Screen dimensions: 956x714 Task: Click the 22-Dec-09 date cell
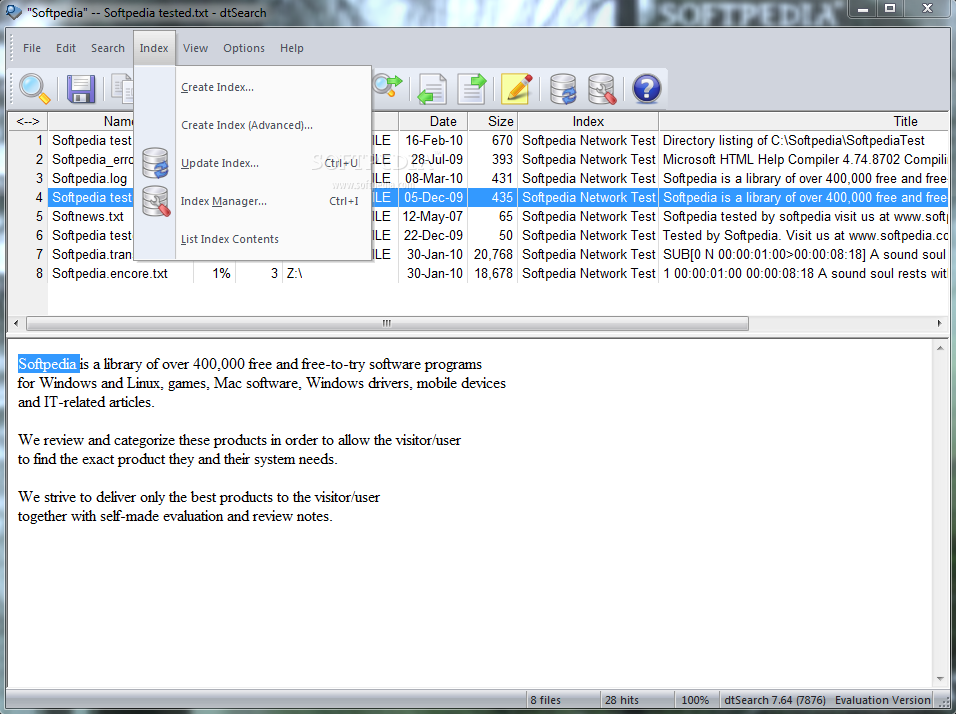pyautogui.click(x=435, y=235)
